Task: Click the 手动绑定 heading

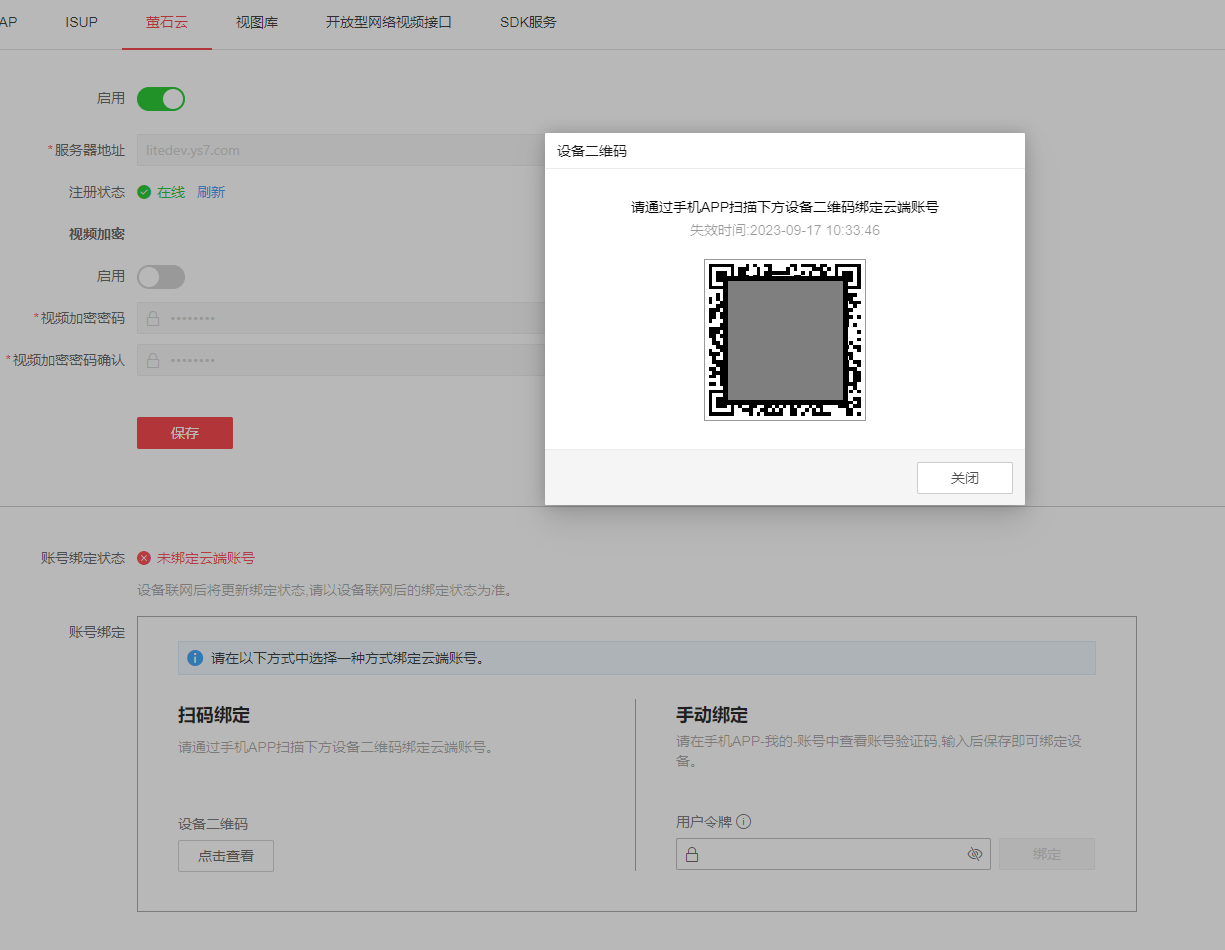Action: tap(712, 715)
